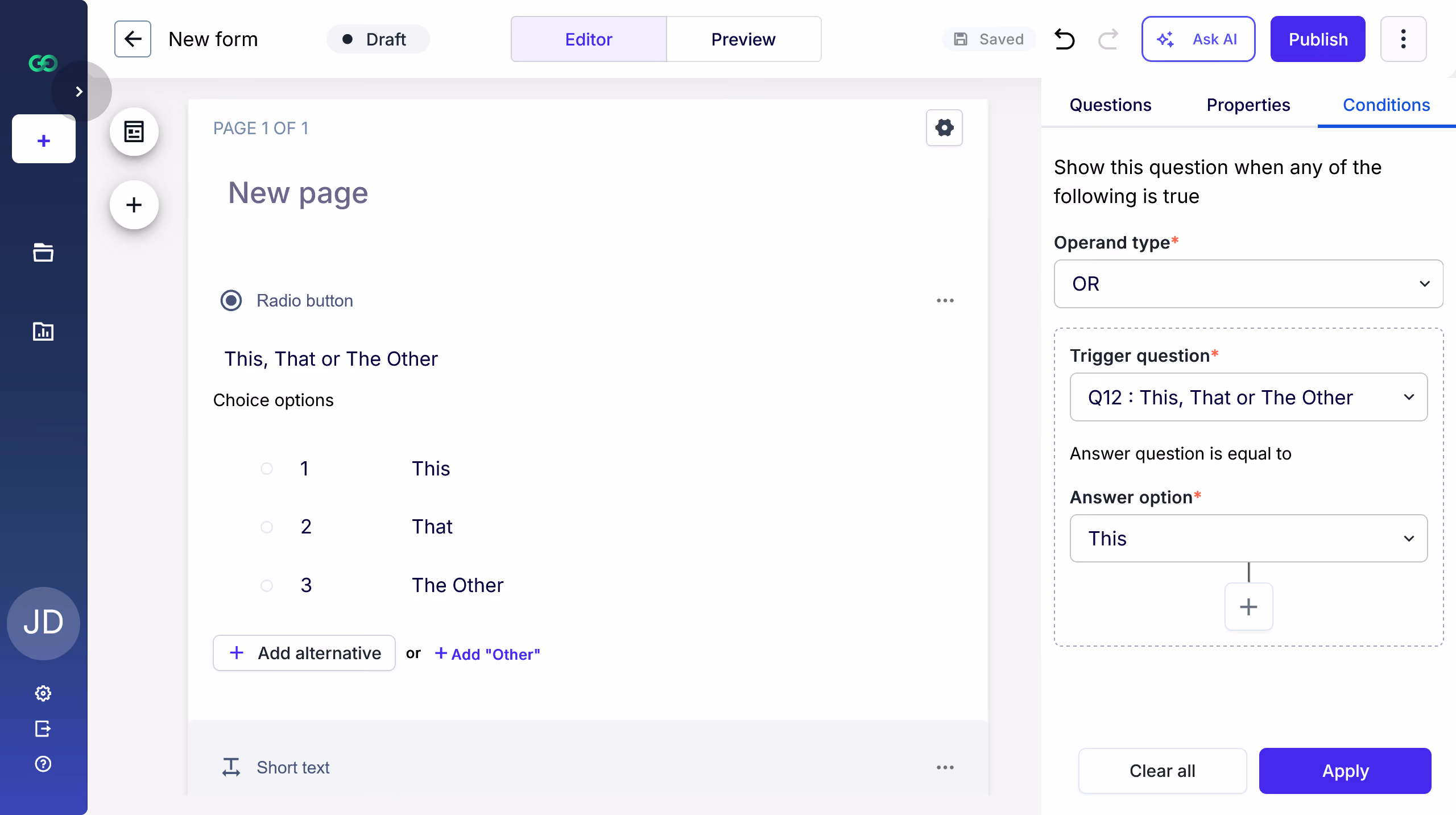Click the sidebar plus create button

tap(44, 140)
